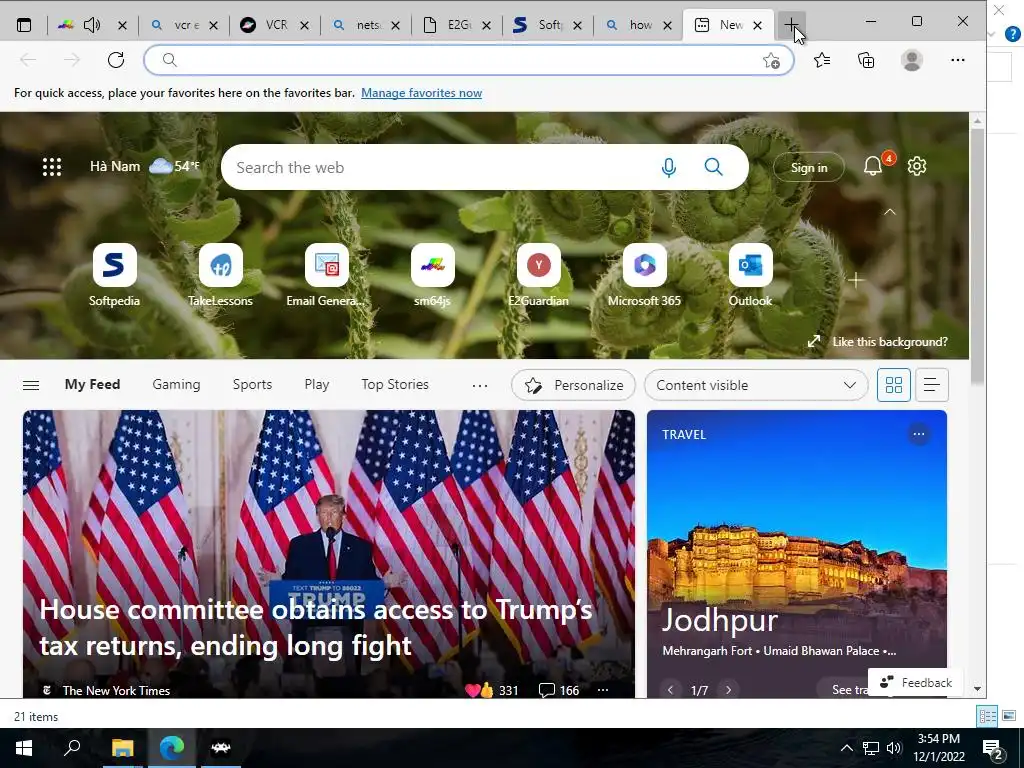Switch to the 'nets' search tab
Image resolution: width=1024 pixels, height=768 pixels.
click(368, 25)
